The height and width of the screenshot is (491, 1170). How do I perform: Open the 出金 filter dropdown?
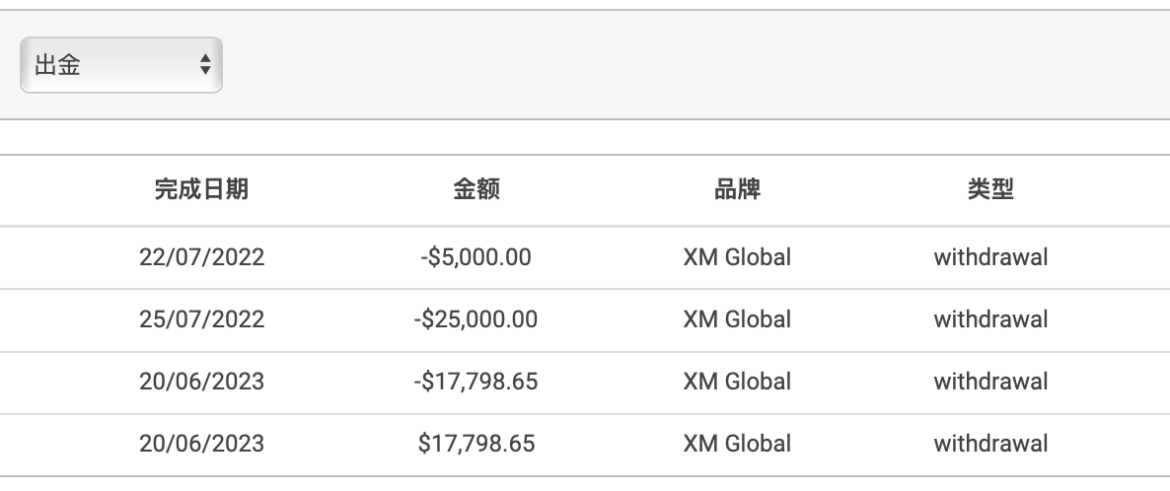pyautogui.click(x=120, y=66)
